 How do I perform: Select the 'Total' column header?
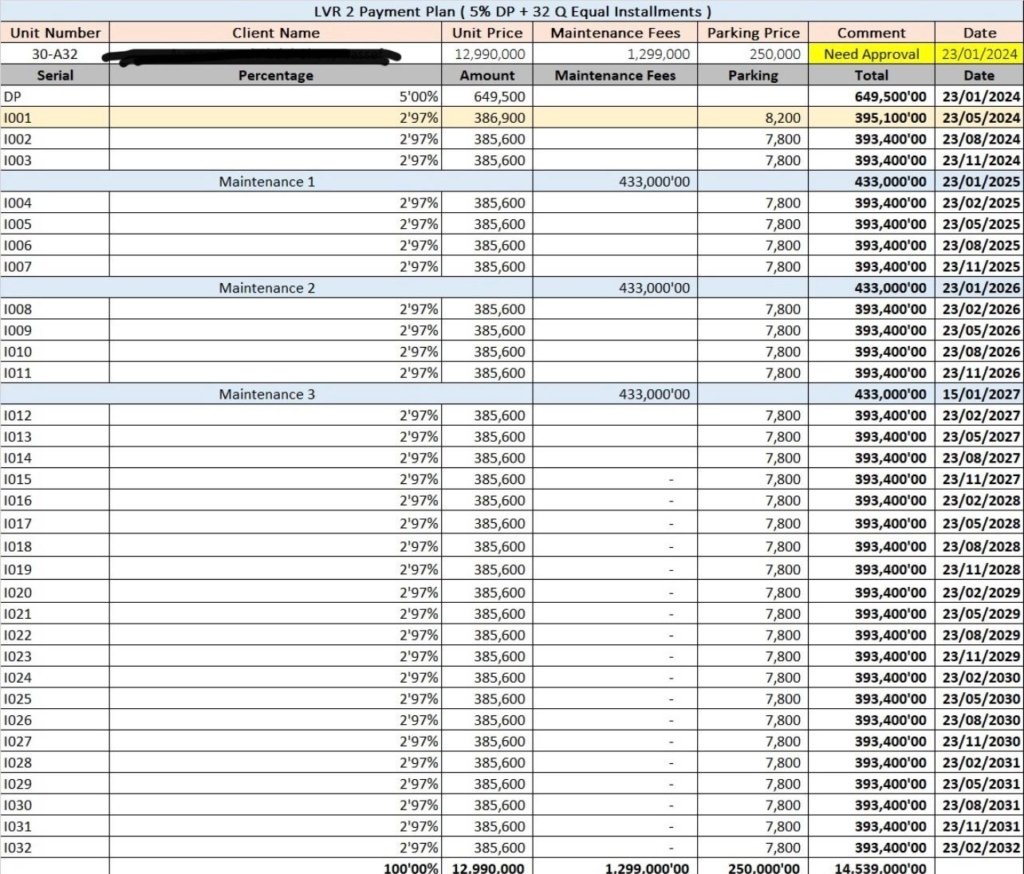(871, 75)
